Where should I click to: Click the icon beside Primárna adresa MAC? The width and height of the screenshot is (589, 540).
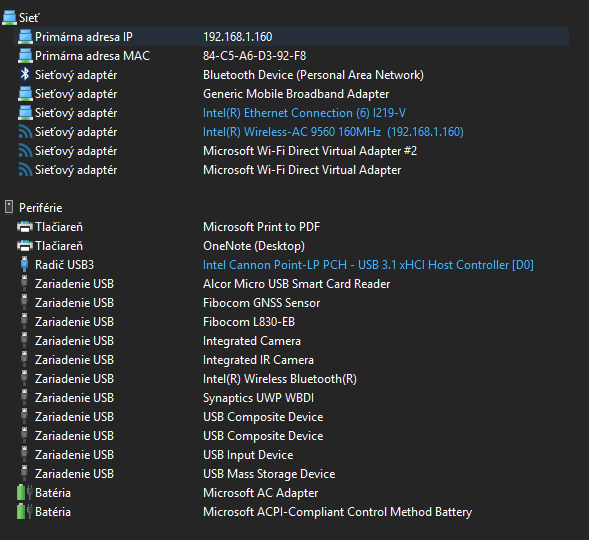tap(25, 56)
